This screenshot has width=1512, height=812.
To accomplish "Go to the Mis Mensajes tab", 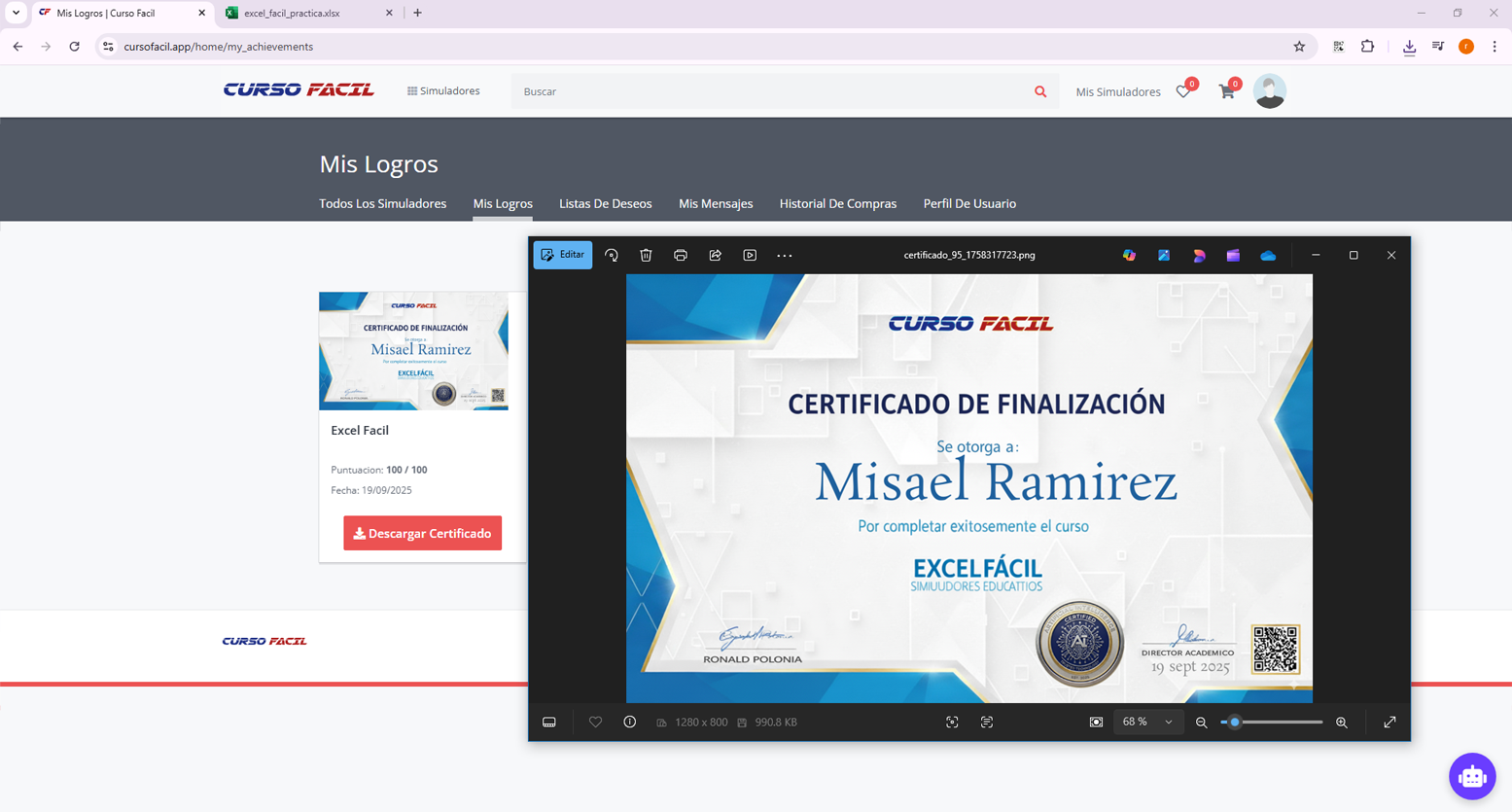I will tap(716, 203).
